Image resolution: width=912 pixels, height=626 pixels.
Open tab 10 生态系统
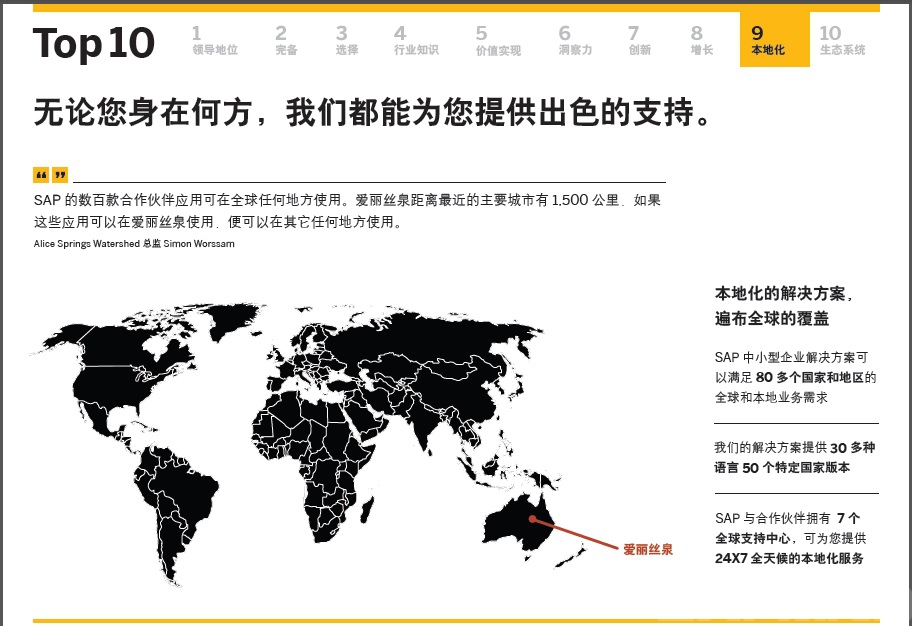[842, 40]
